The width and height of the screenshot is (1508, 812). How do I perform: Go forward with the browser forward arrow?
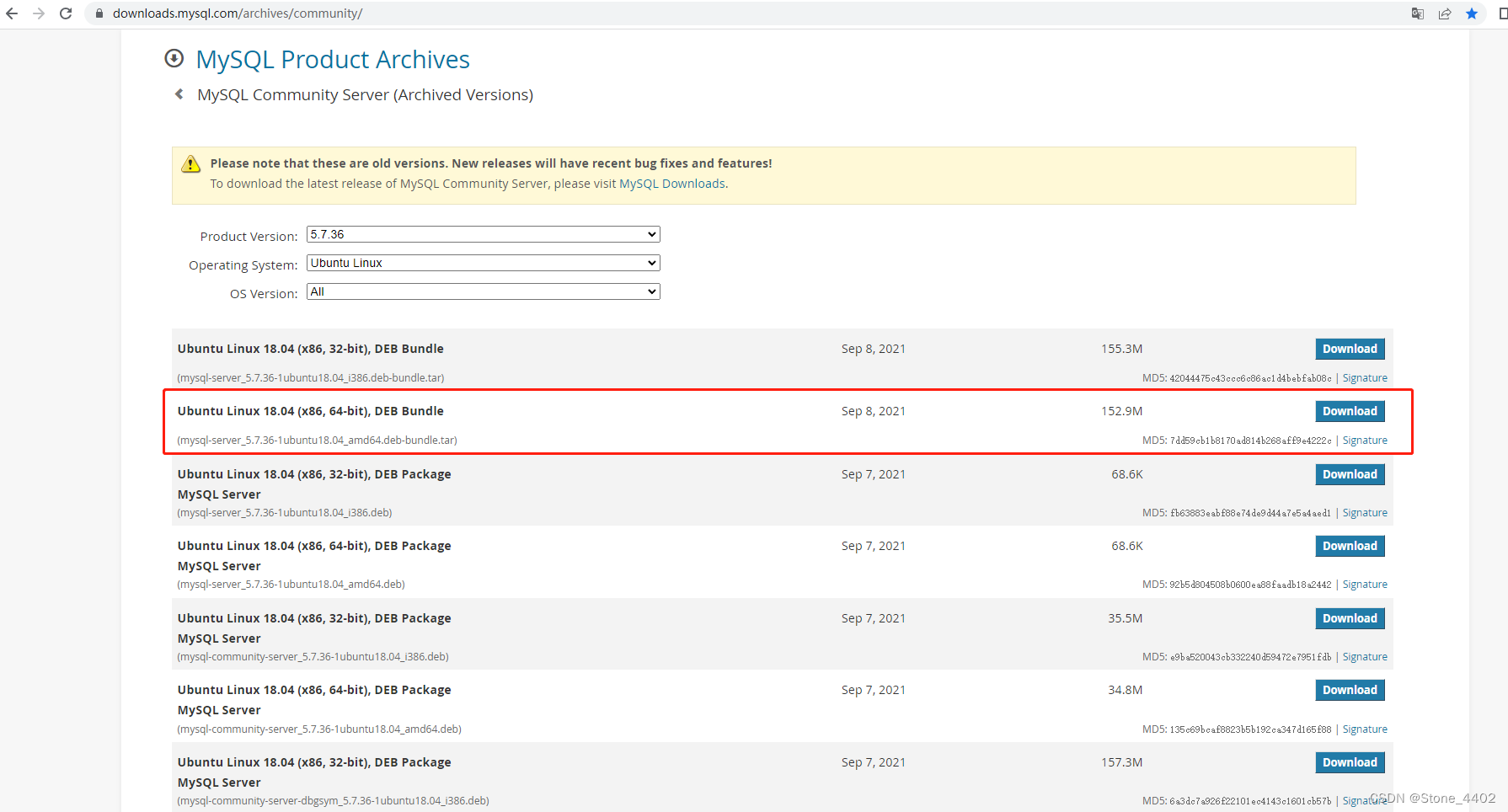[39, 13]
